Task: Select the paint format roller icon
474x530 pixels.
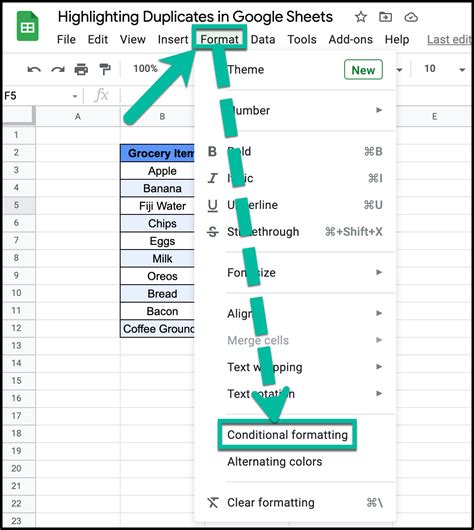Action: (x=105, y=69)
